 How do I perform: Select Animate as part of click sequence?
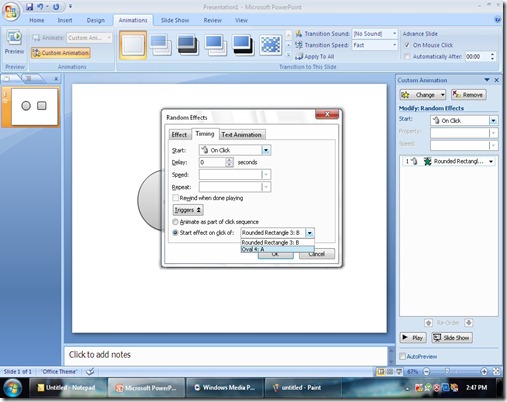coord(175,222)
